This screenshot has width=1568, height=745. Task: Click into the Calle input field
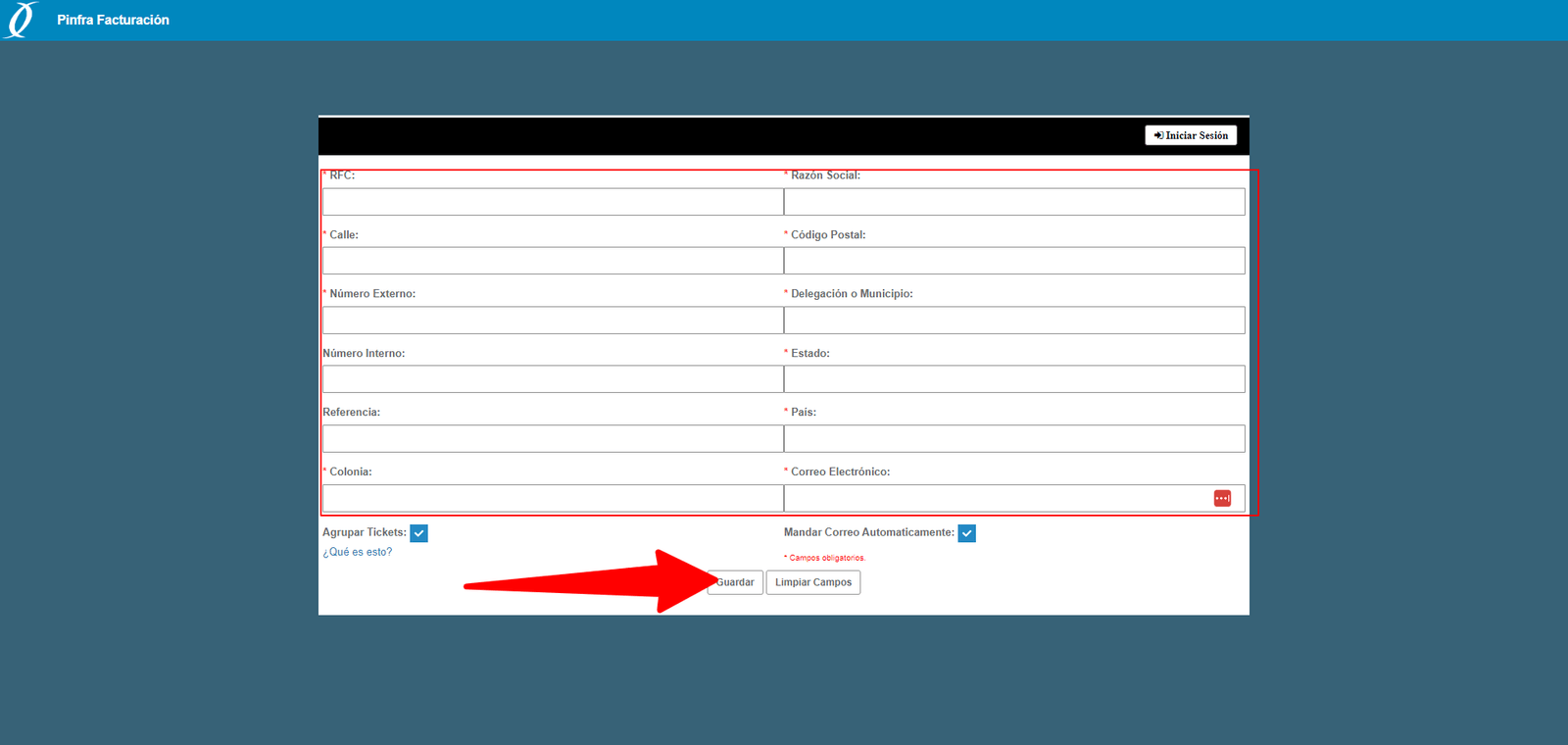(553, 261)
